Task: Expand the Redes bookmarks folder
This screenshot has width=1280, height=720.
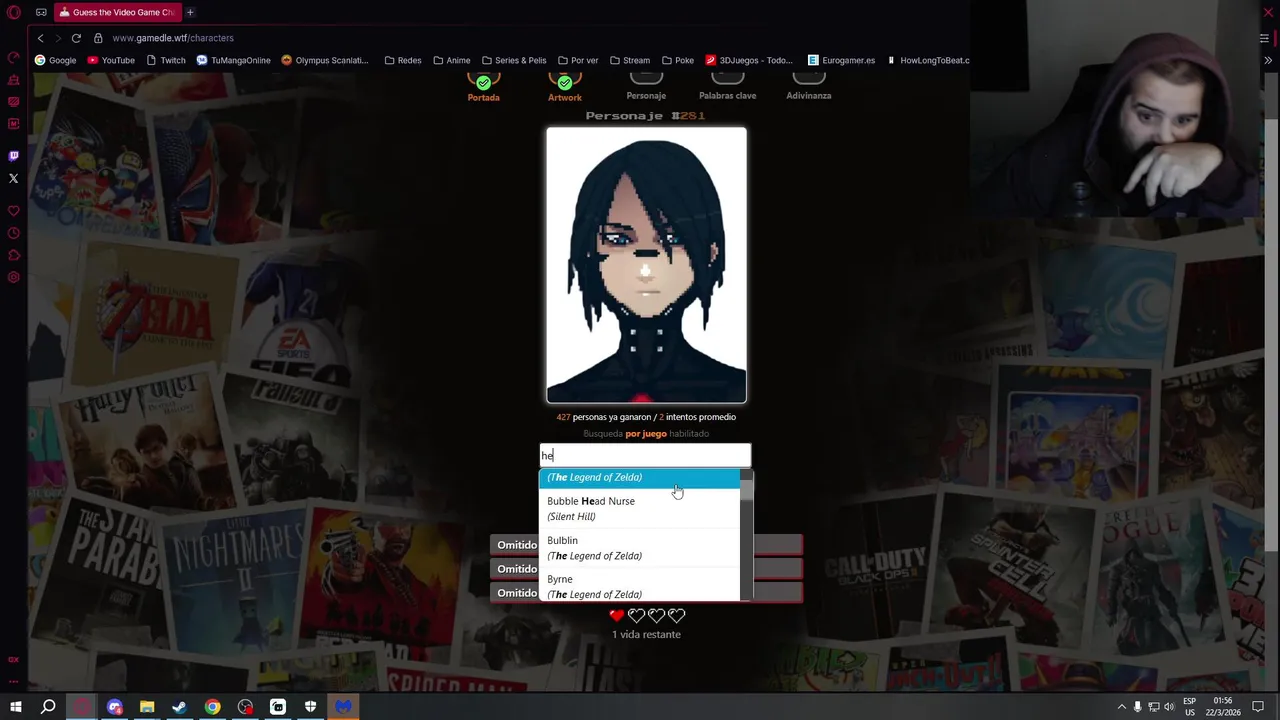Action: [403, 60]
